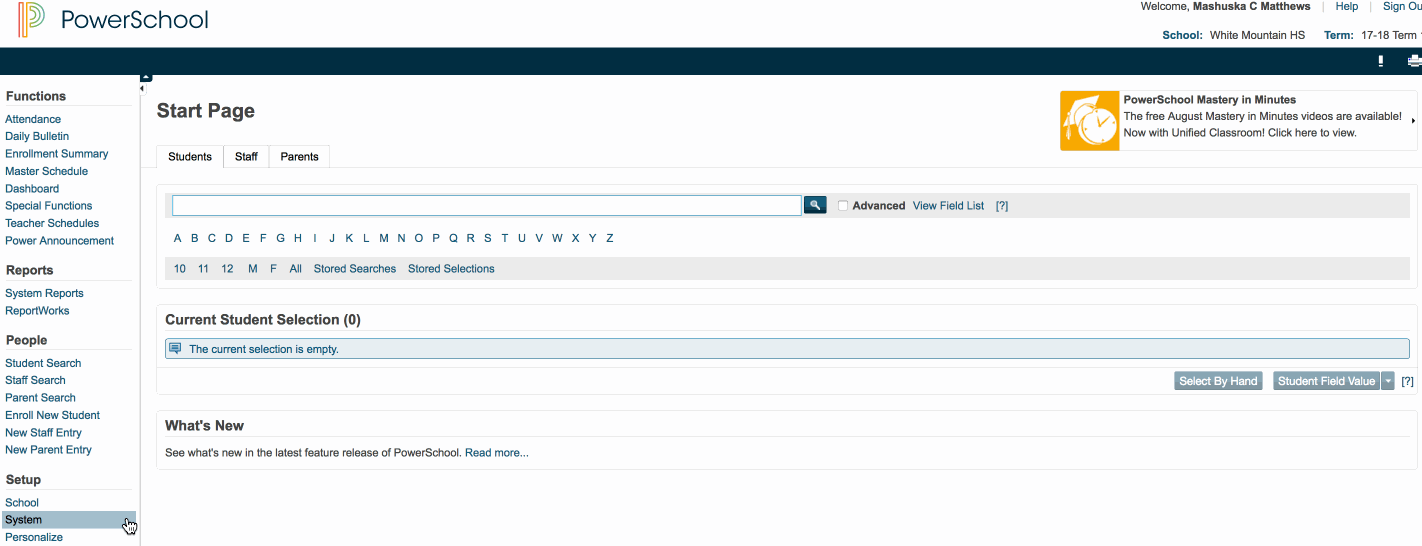The height and width of the screenshot is (546, 1422).
Task: Click the printer icon in header bar
Action: click(x=1414, y=62)
